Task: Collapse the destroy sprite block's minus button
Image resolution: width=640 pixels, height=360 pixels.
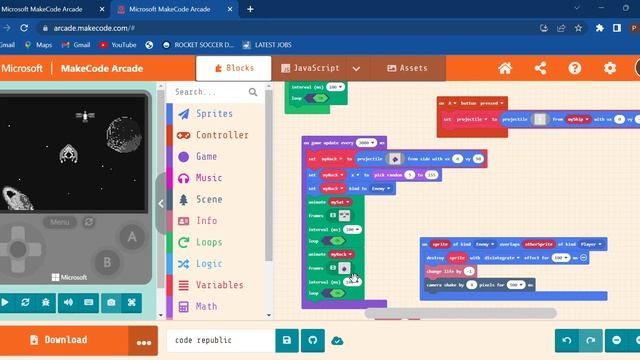Action: tap(583, 258)
